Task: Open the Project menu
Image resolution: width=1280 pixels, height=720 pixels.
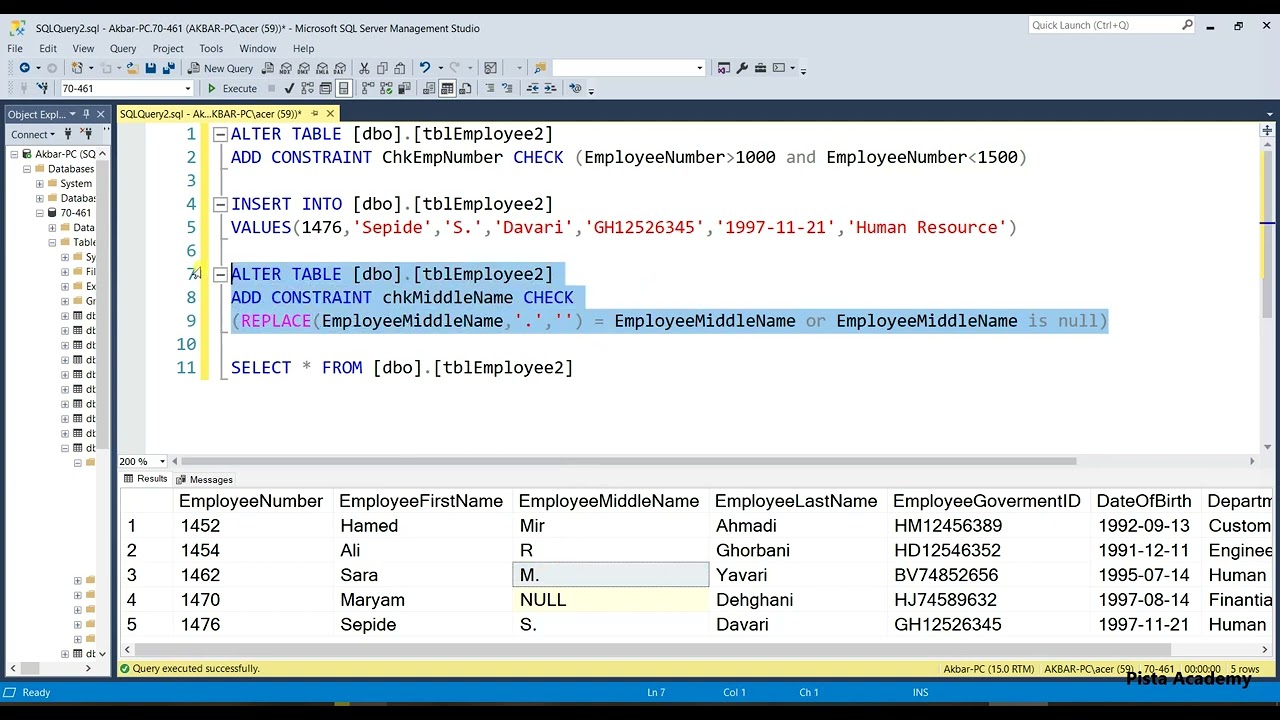Action: (168, 48)
